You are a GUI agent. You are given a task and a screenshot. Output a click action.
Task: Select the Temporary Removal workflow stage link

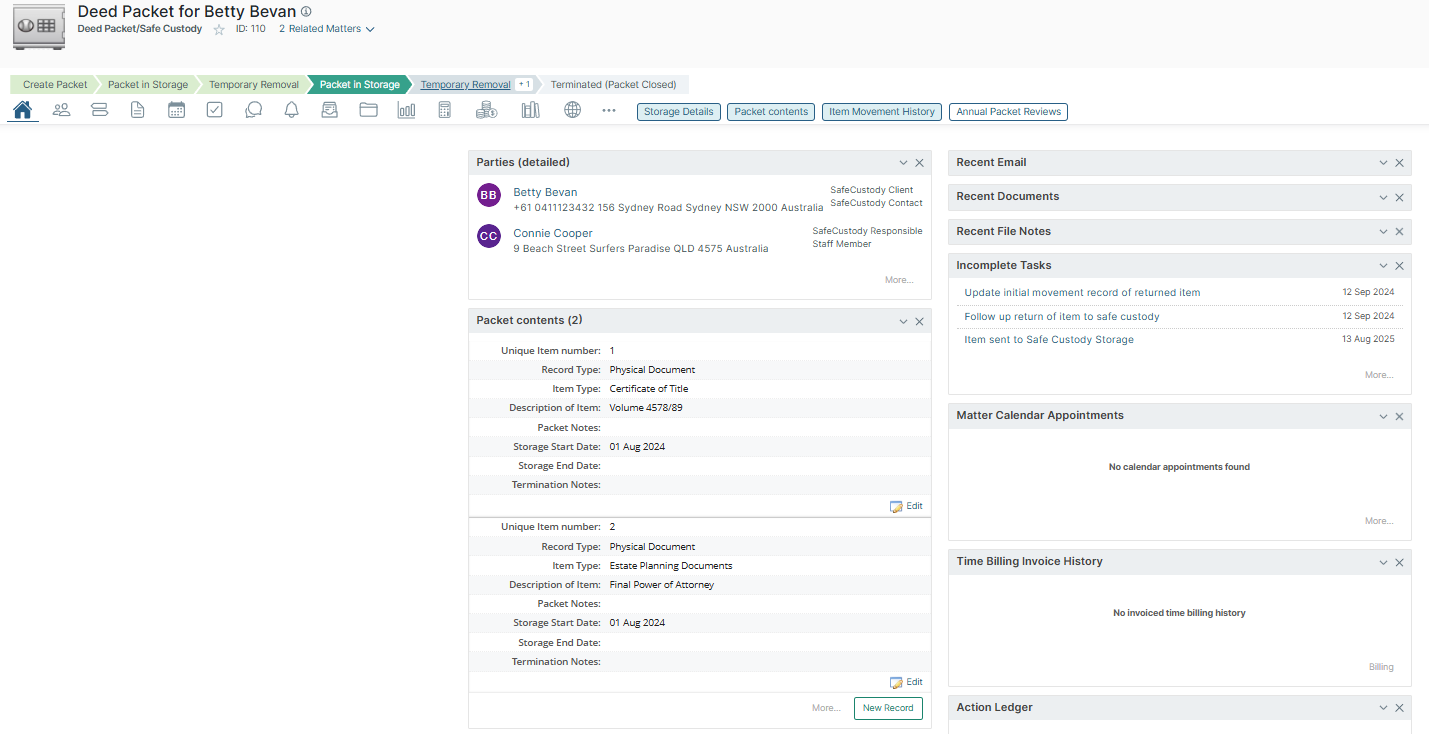(x=465, y=85)
